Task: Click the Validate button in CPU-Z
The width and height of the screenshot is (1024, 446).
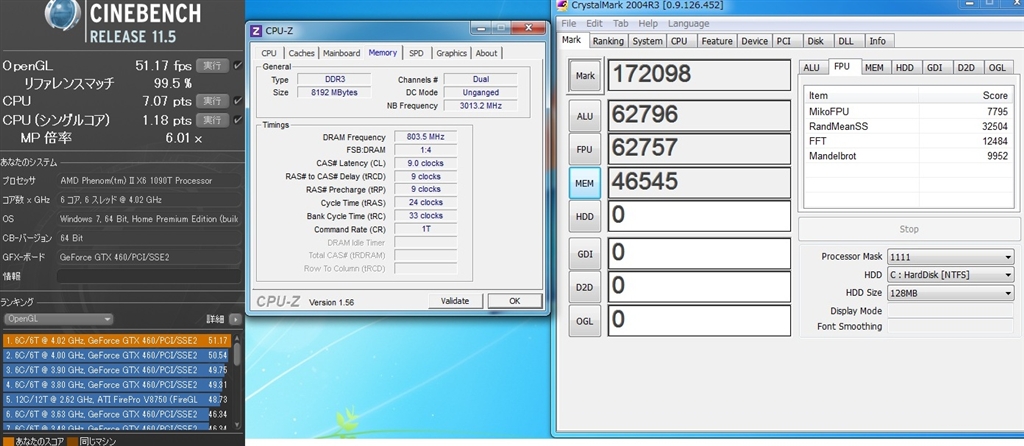Action: (x=455, y=301)
